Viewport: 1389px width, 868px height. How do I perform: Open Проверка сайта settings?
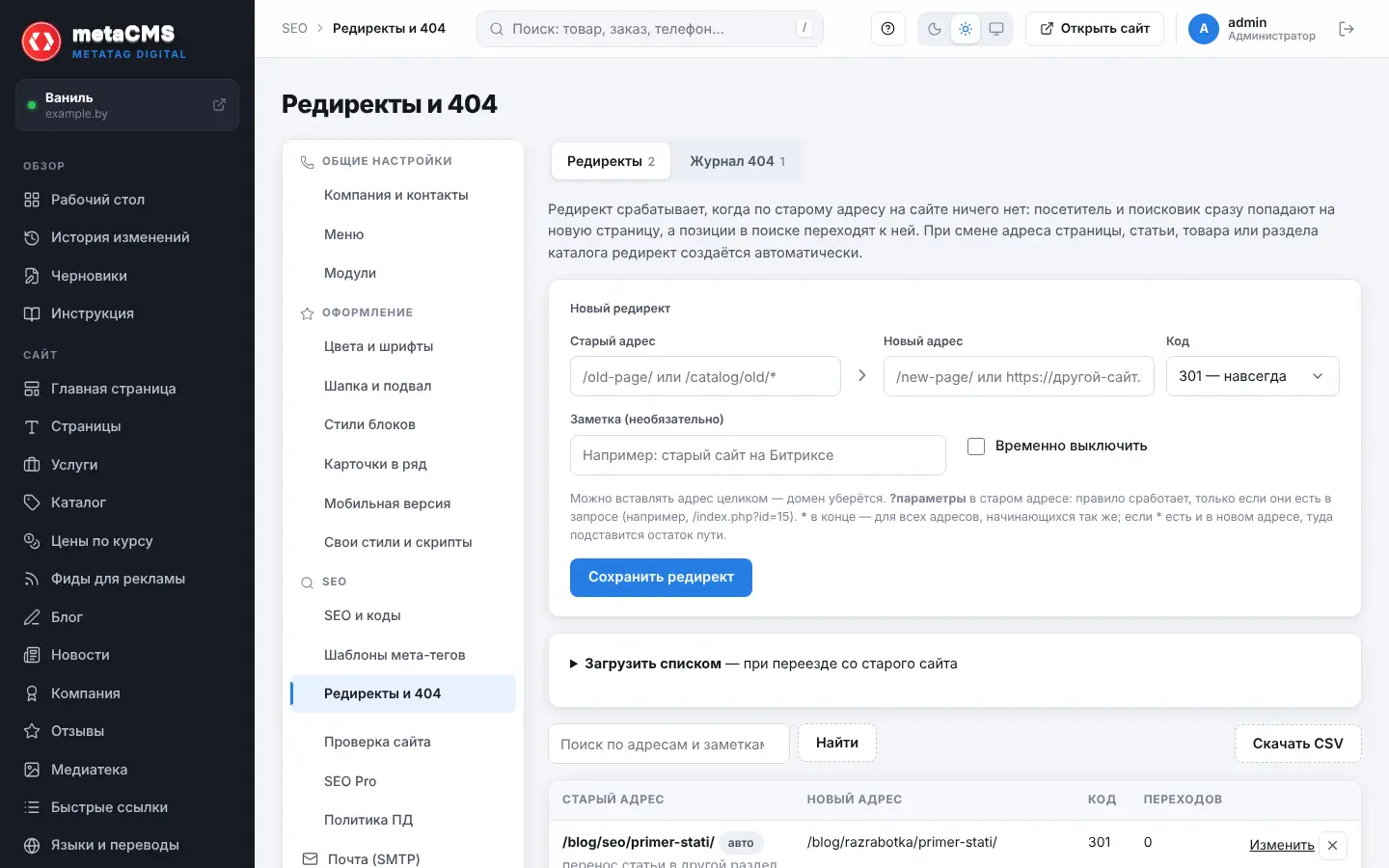(403, 742)
